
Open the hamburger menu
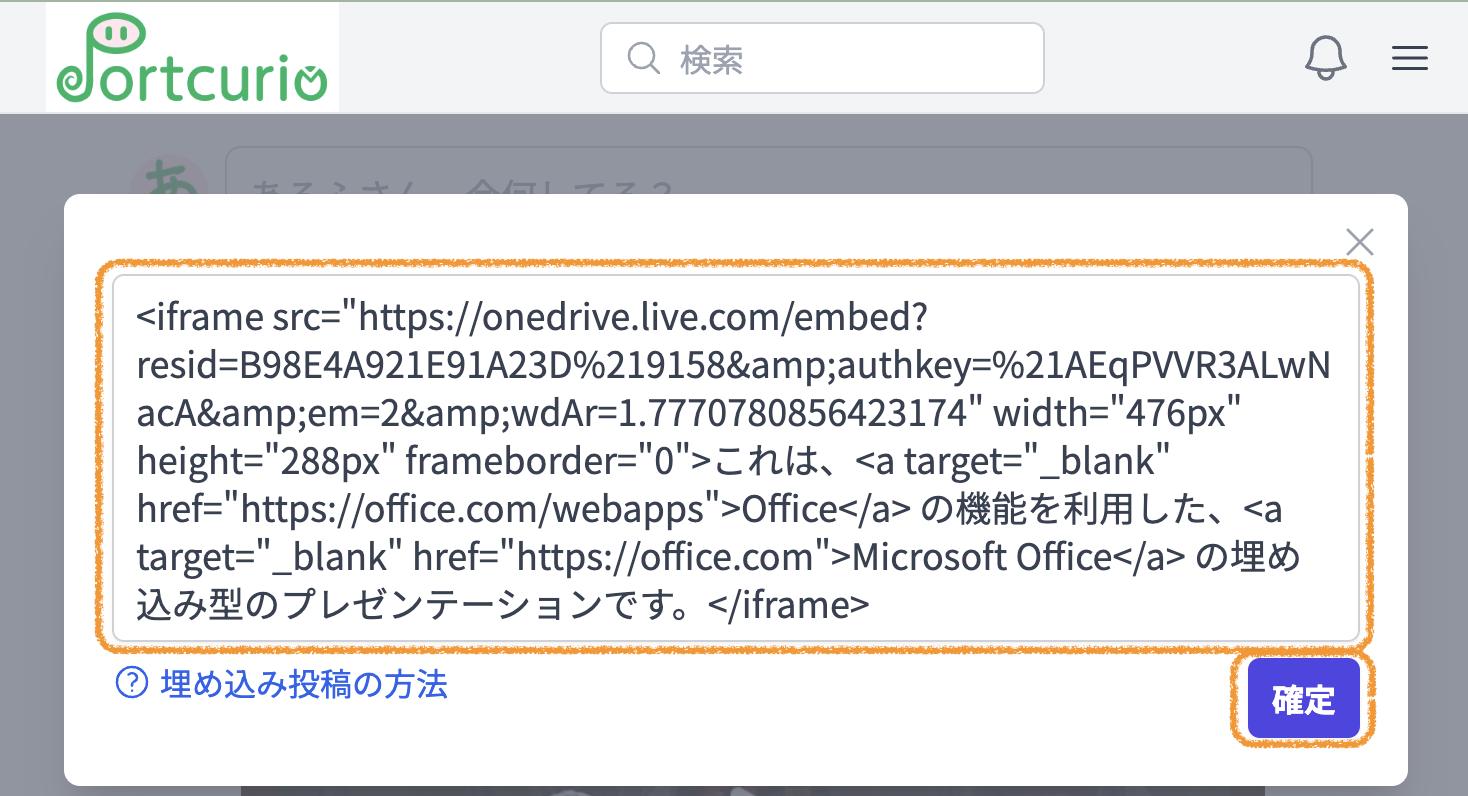(x=1409, y=59)
